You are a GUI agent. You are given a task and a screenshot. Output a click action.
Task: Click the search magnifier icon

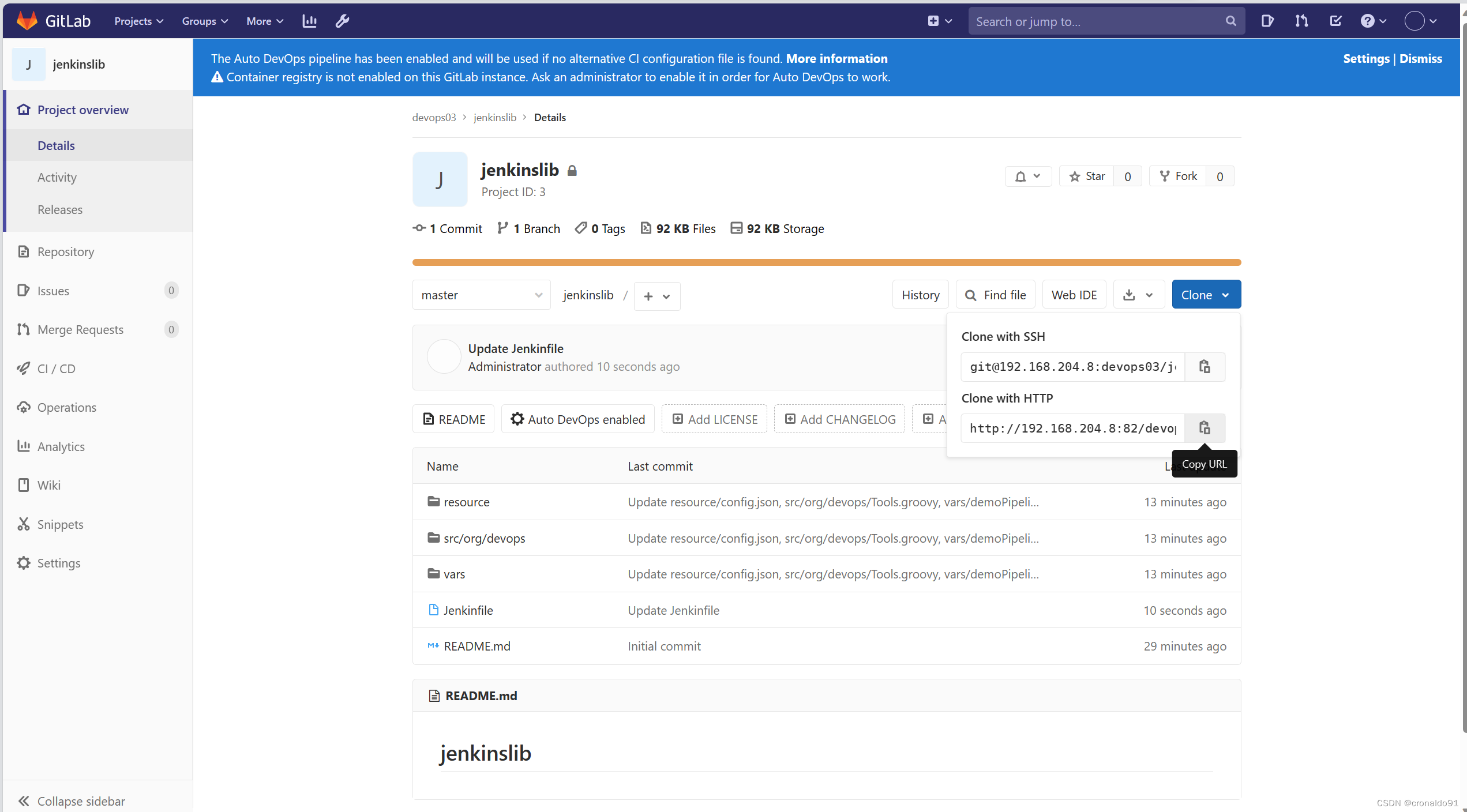pyautogui.click(x=1230, y=21)
